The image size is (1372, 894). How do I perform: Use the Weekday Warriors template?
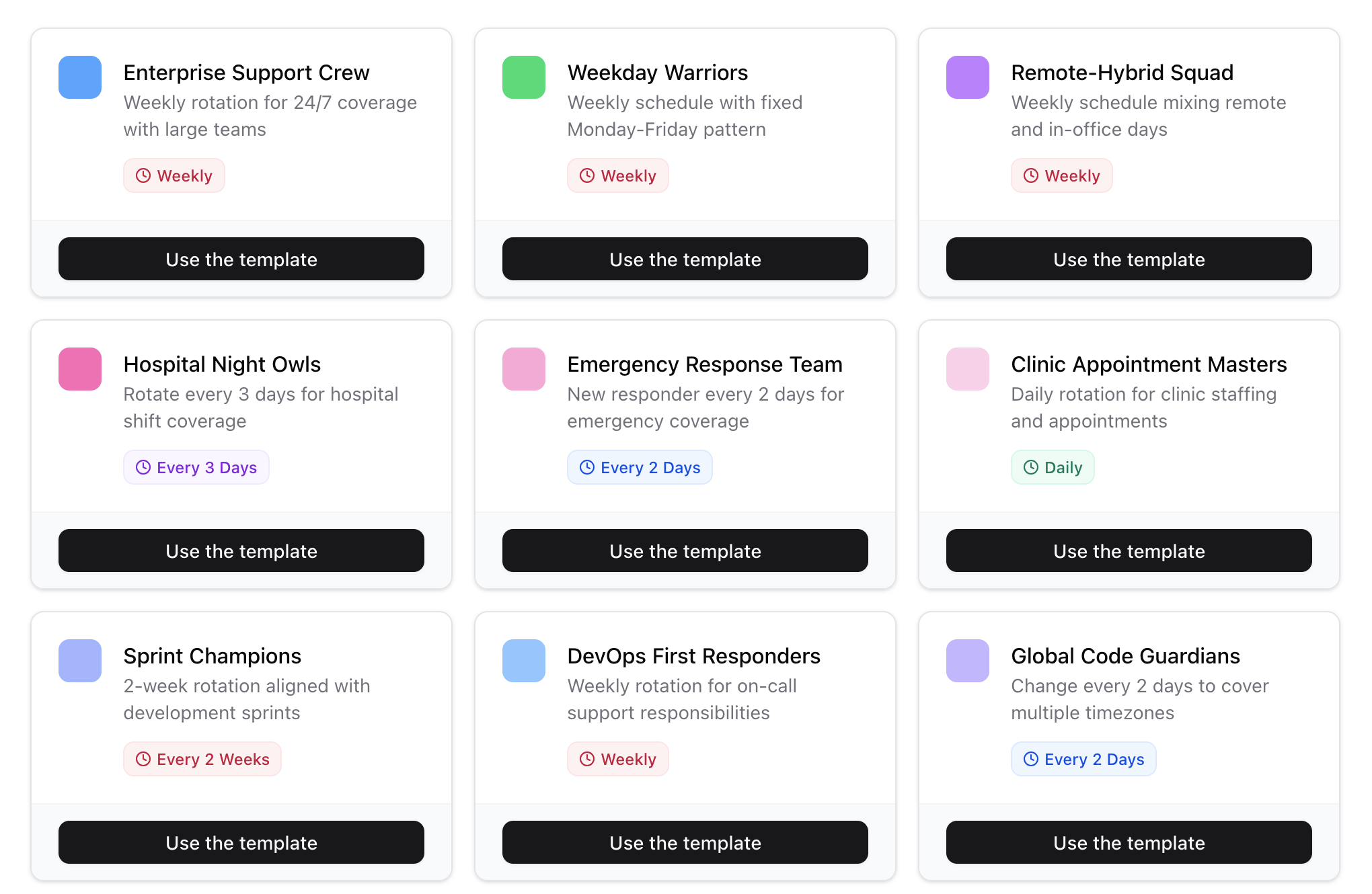685,259
